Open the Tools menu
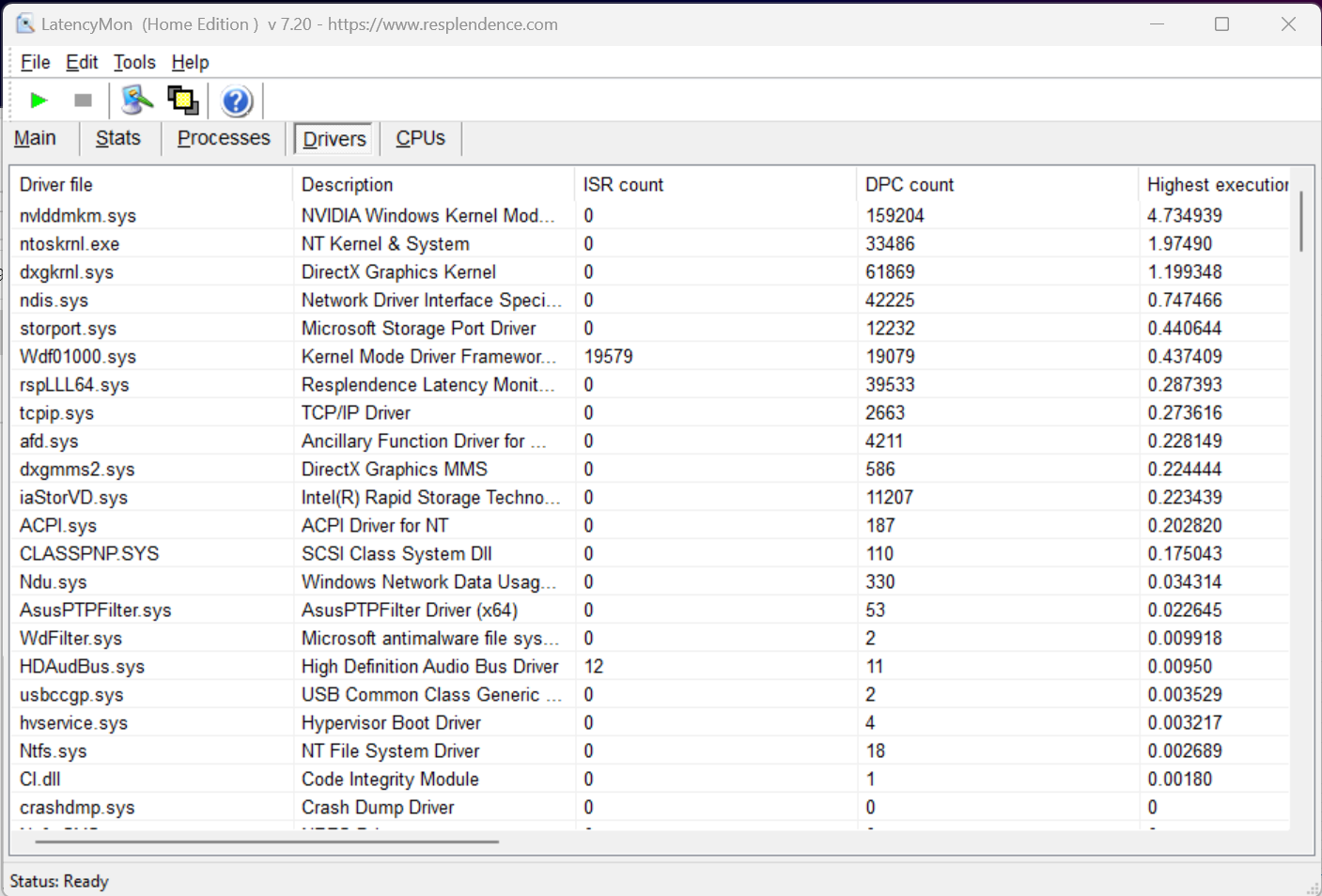This screenshot has height=896, width=1322. pos(134,63)
